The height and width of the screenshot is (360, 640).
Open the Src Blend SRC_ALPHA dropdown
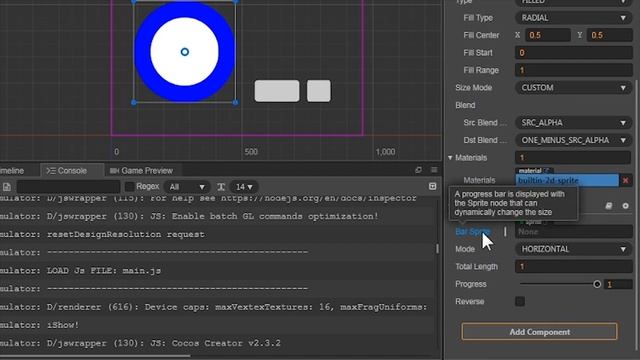573,122
